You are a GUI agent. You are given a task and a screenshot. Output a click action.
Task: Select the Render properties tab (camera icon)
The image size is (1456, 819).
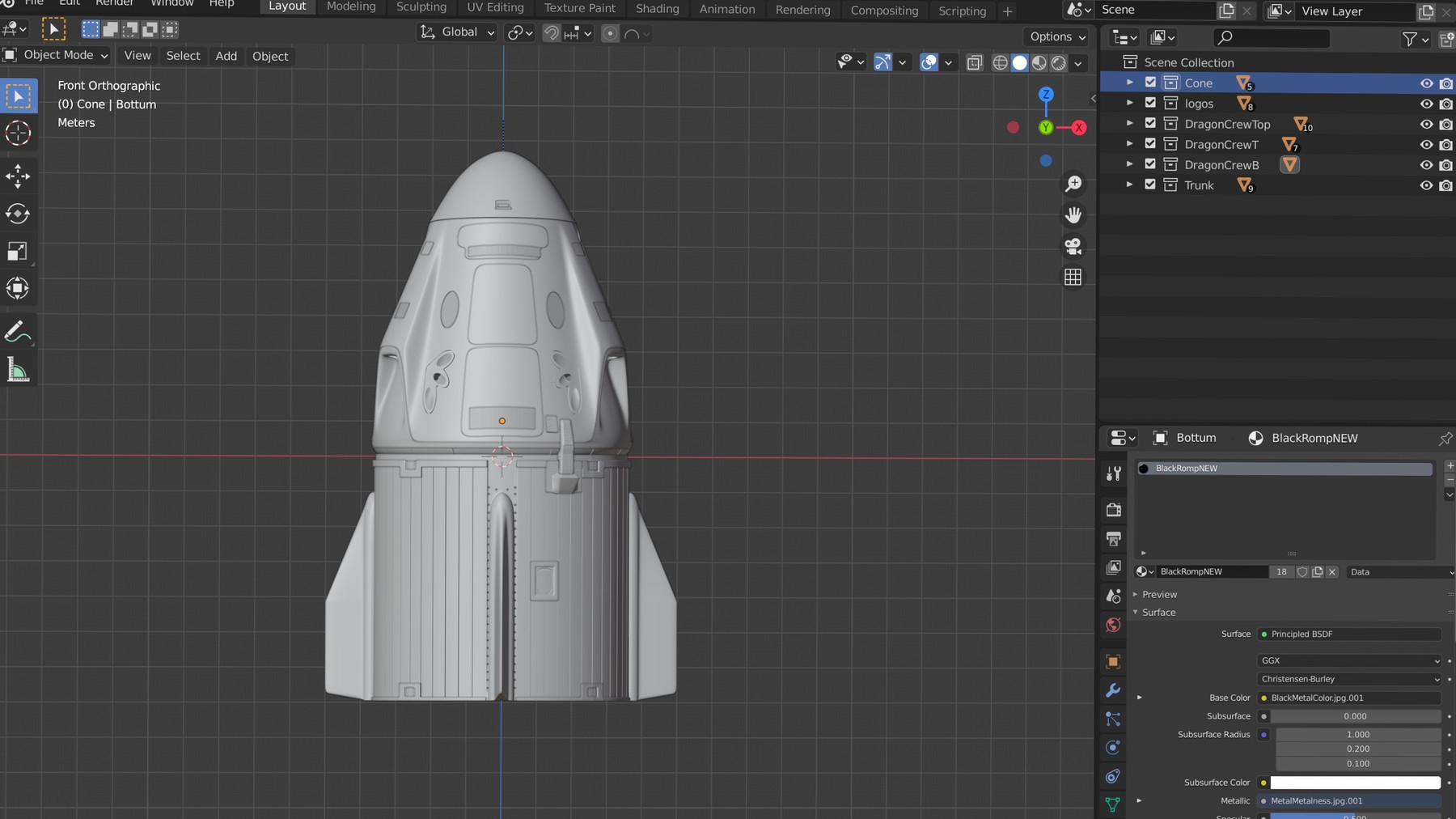click(x=1114, y=510)
